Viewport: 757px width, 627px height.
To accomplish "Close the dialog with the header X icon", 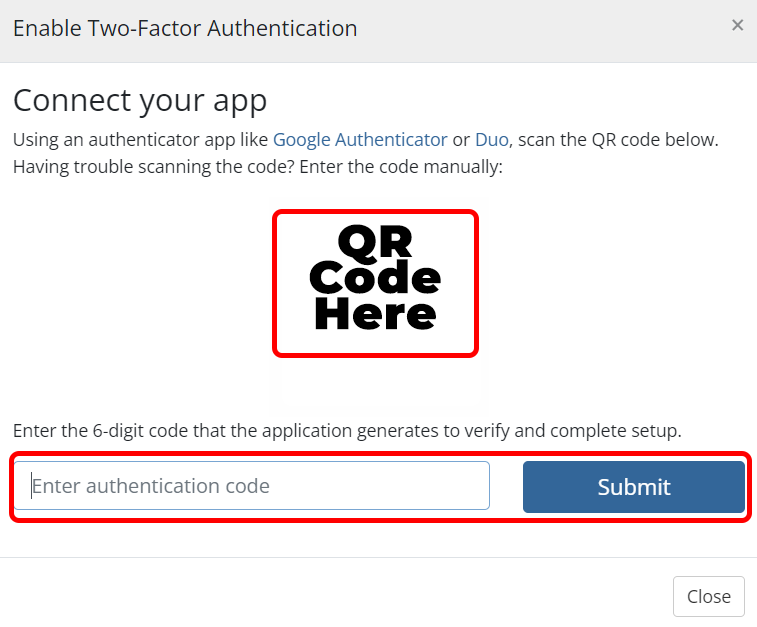I will click(x=738, y=26).
